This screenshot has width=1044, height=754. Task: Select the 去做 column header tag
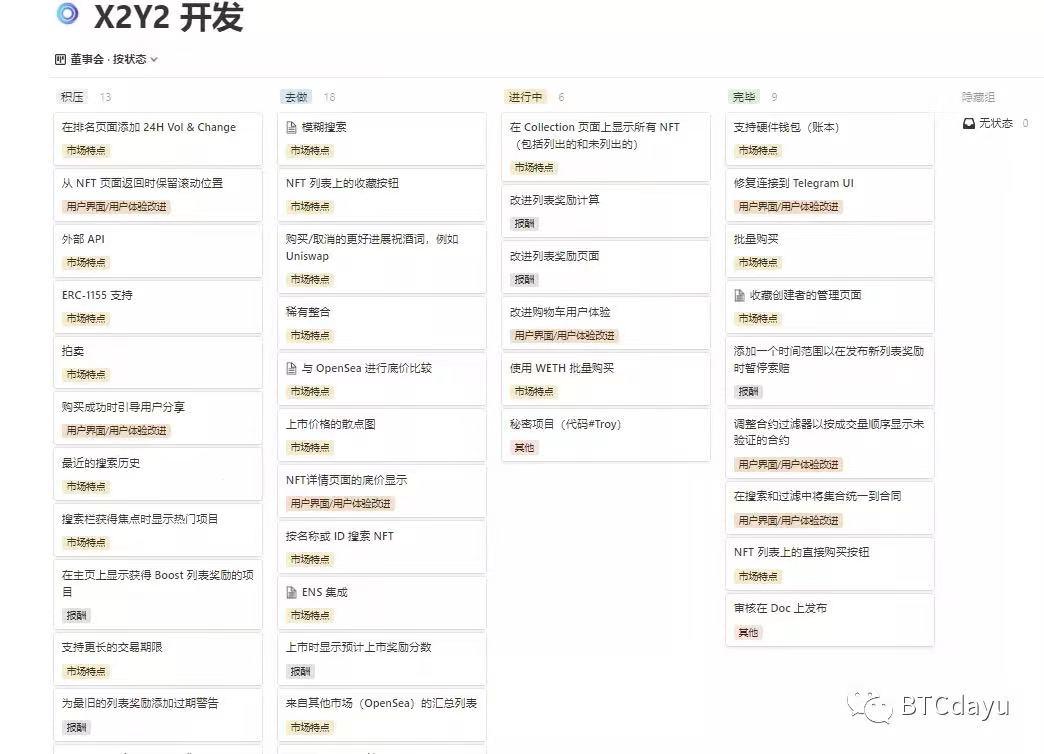pyautogui.click(x=296, y=97)
